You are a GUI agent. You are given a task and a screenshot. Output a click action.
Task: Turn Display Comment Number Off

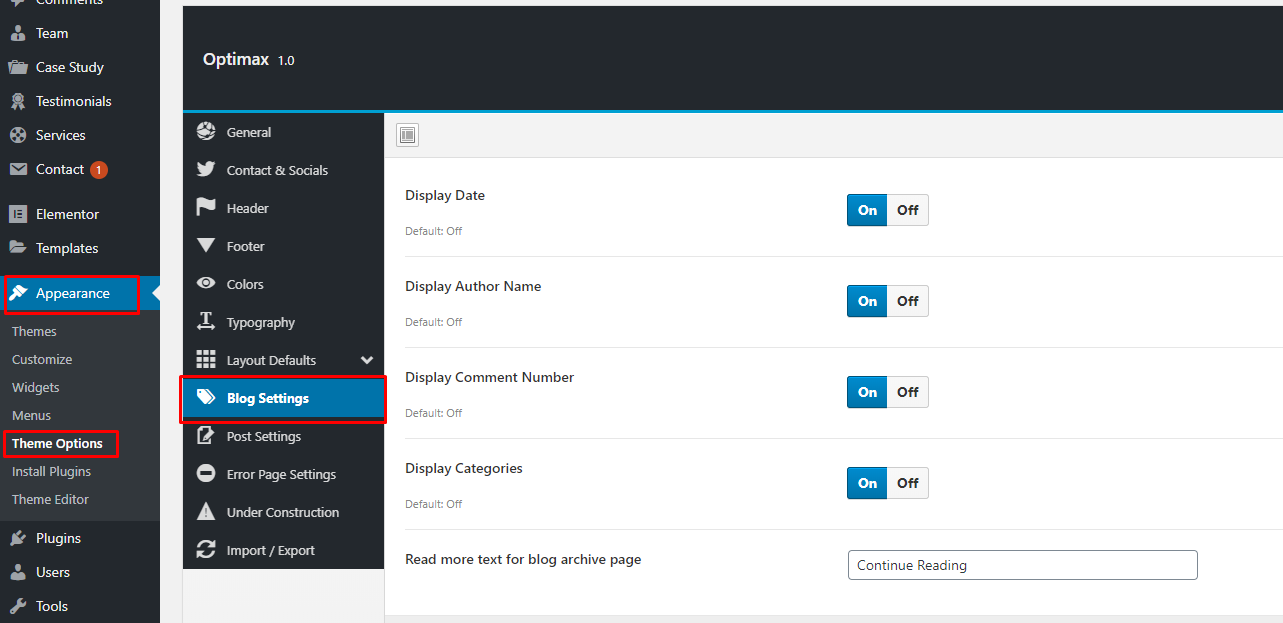coord(908,392)
